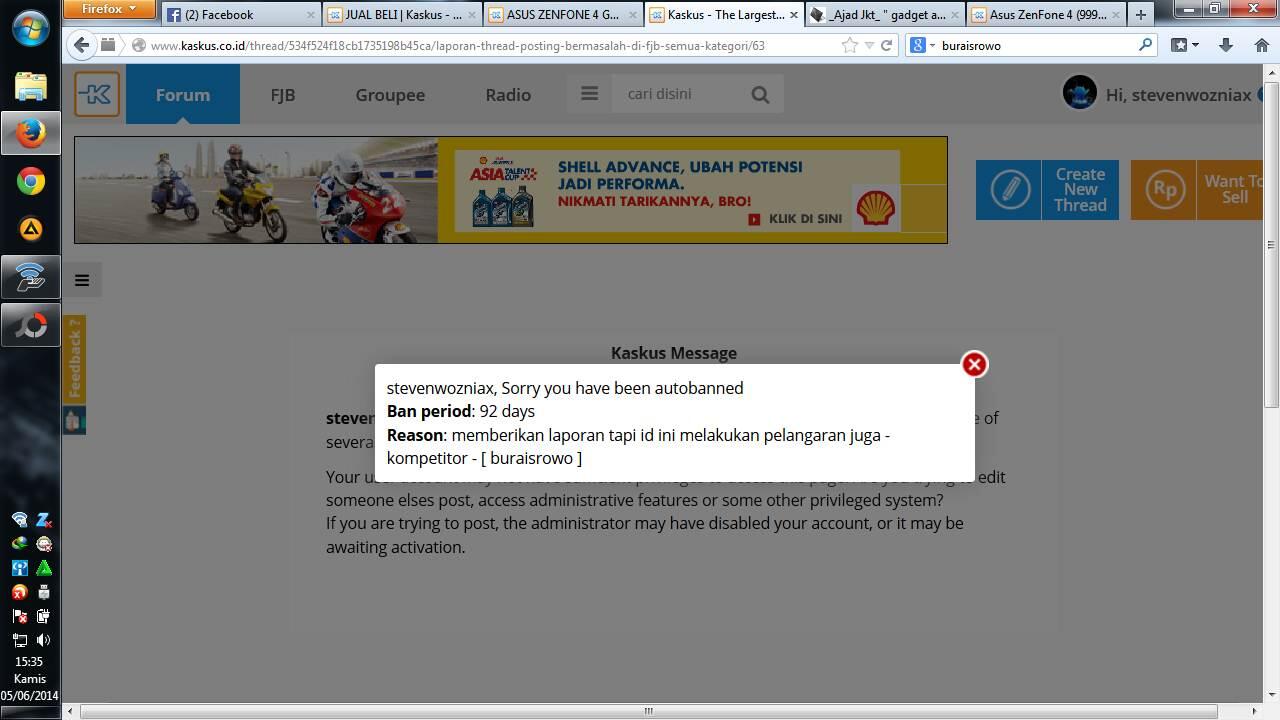Screen dimensions: 1280x720
Task: Click the site identity icon in address bar
Action: point(139,45)
